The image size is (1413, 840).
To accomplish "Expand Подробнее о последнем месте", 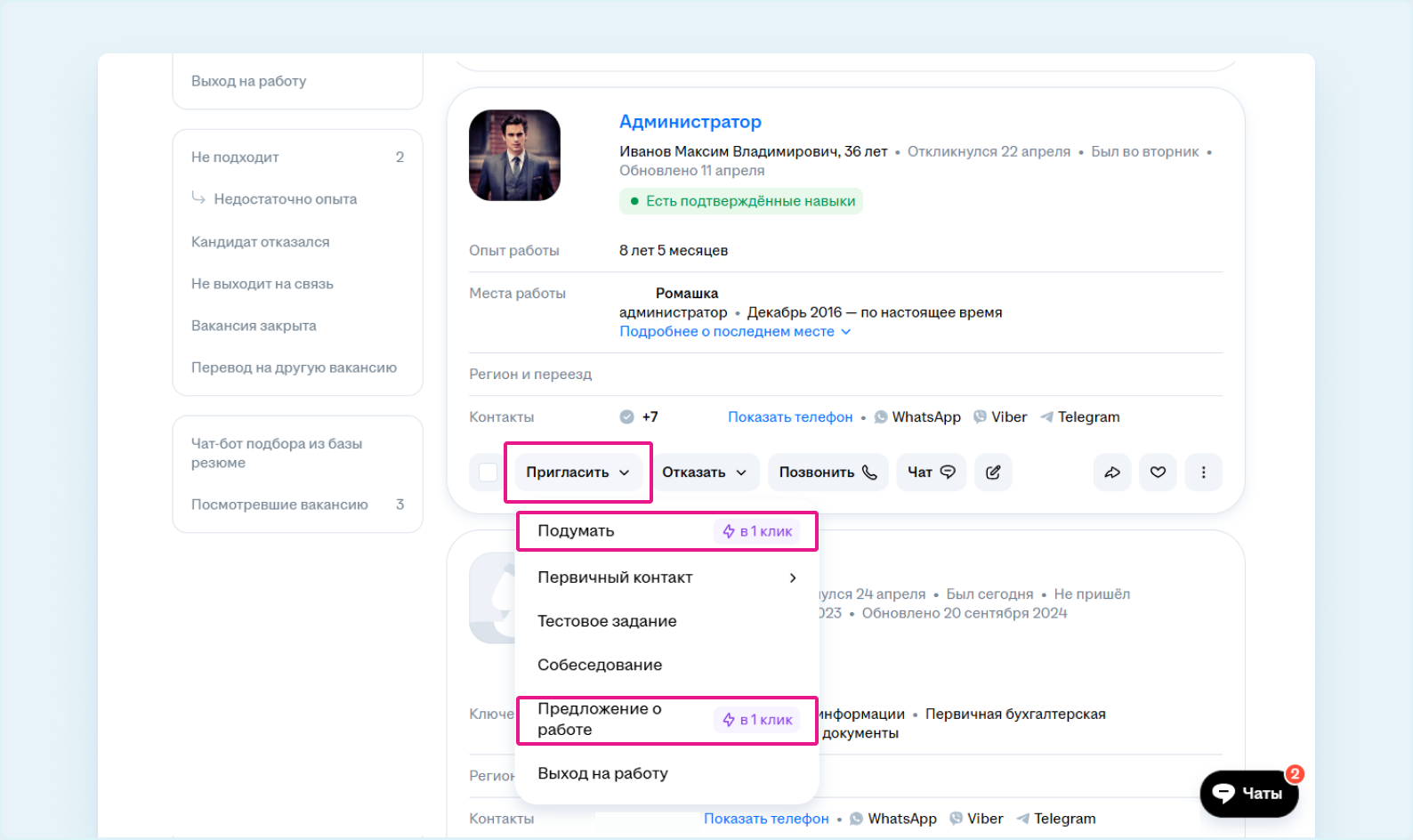I will coord(735,332).
